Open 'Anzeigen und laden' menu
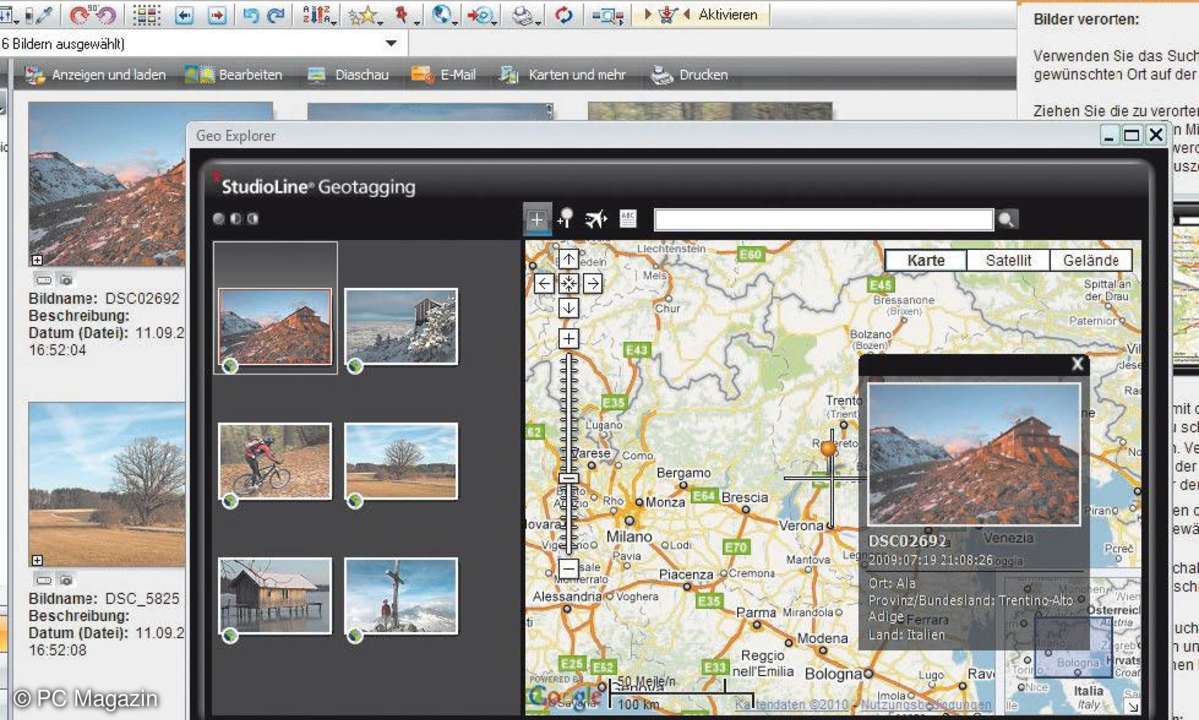 (95, 75)
